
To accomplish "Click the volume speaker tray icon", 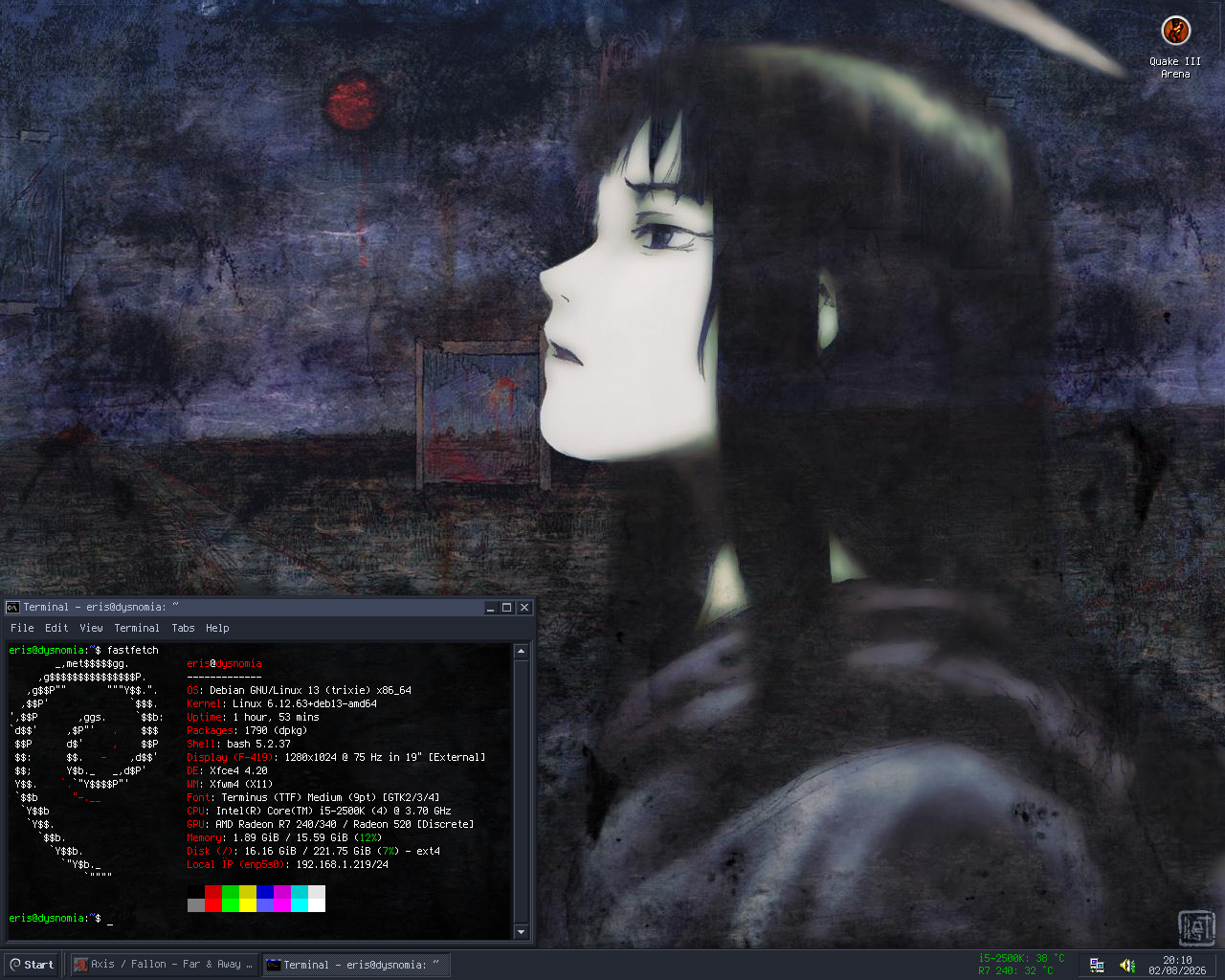I will [x=1127, y=965].
